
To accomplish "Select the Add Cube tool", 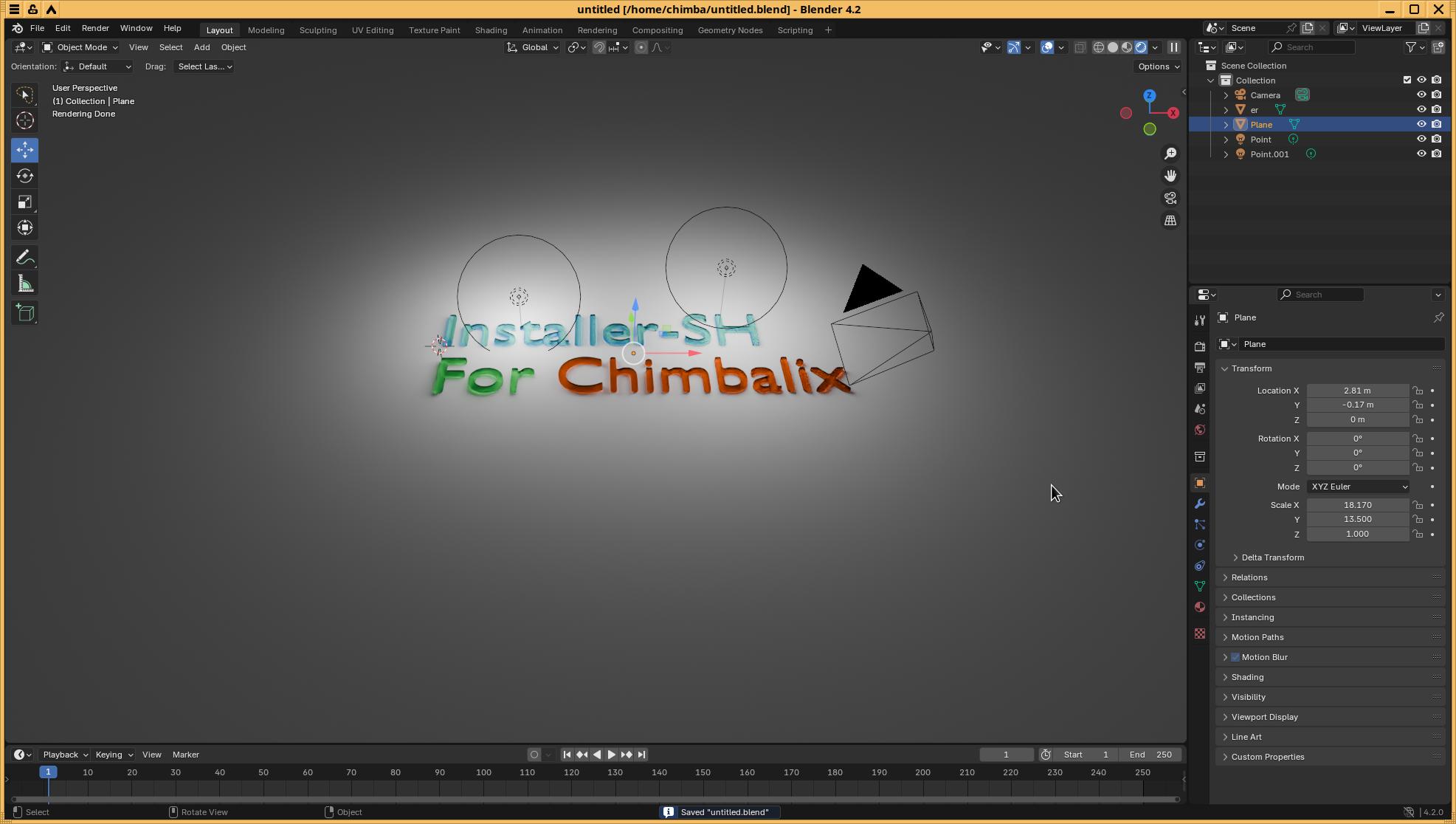I will [x=25, y=313].
